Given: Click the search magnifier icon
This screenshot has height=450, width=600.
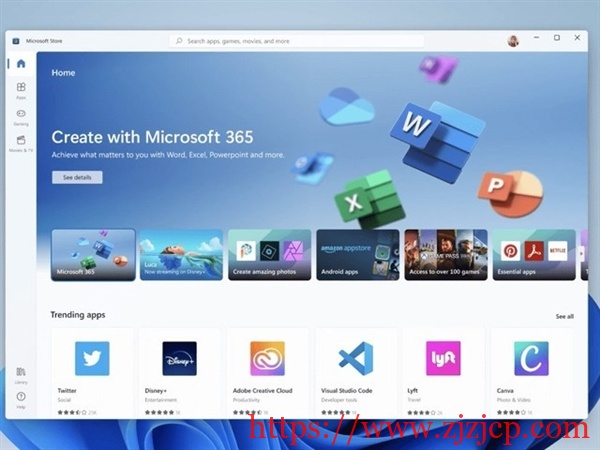Looking at the screenshot, I should (x=179, y=41).
